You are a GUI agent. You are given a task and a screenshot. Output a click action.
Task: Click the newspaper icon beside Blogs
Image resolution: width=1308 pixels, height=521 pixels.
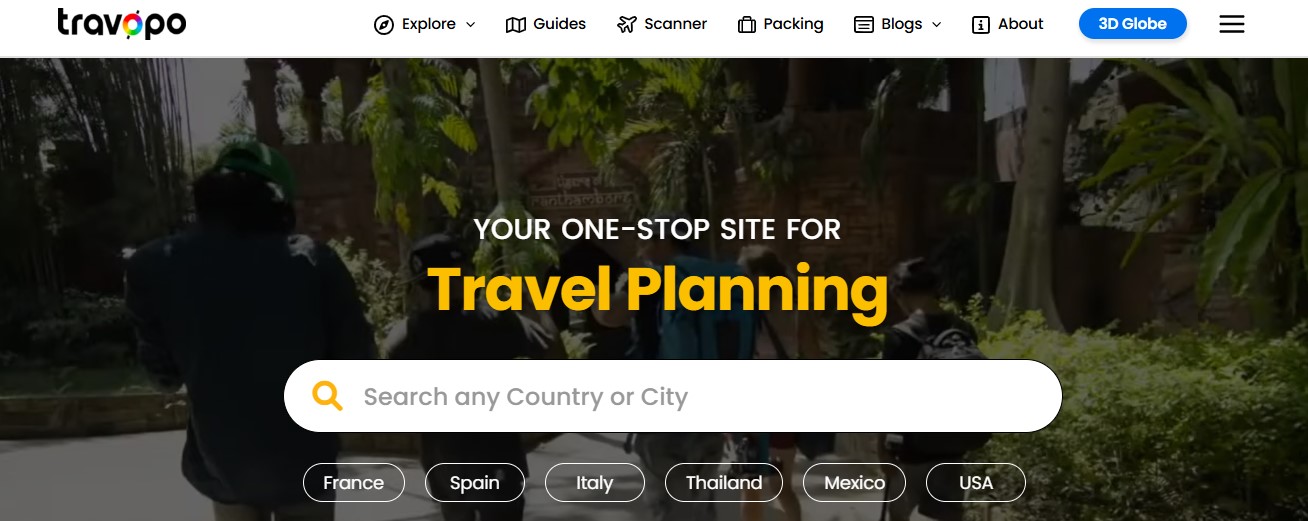click(864, 25)
